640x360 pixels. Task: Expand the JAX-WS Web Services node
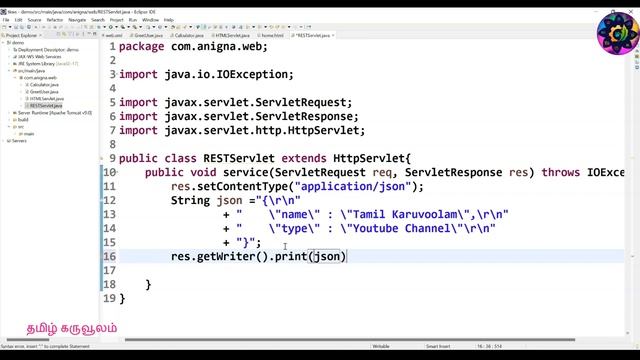click(x=9, y=57)
